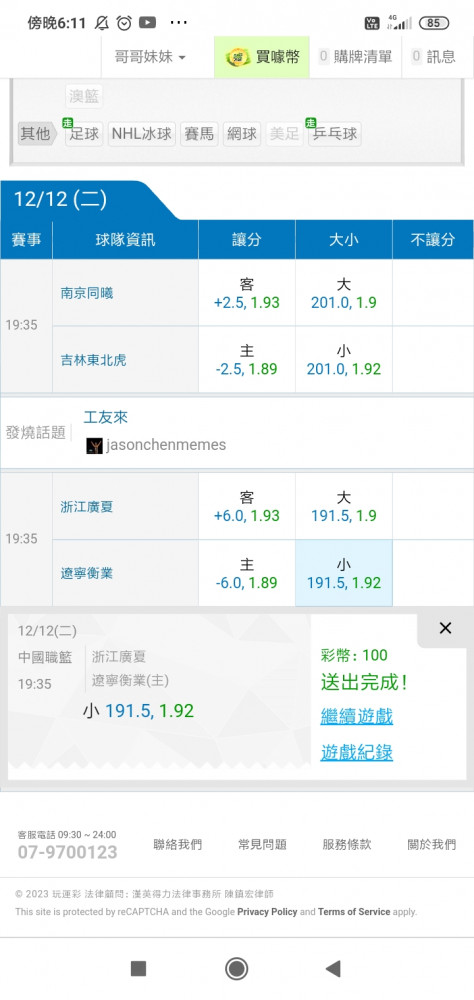Pick over 201.0 odds for 南京同曦

(344, 293)
